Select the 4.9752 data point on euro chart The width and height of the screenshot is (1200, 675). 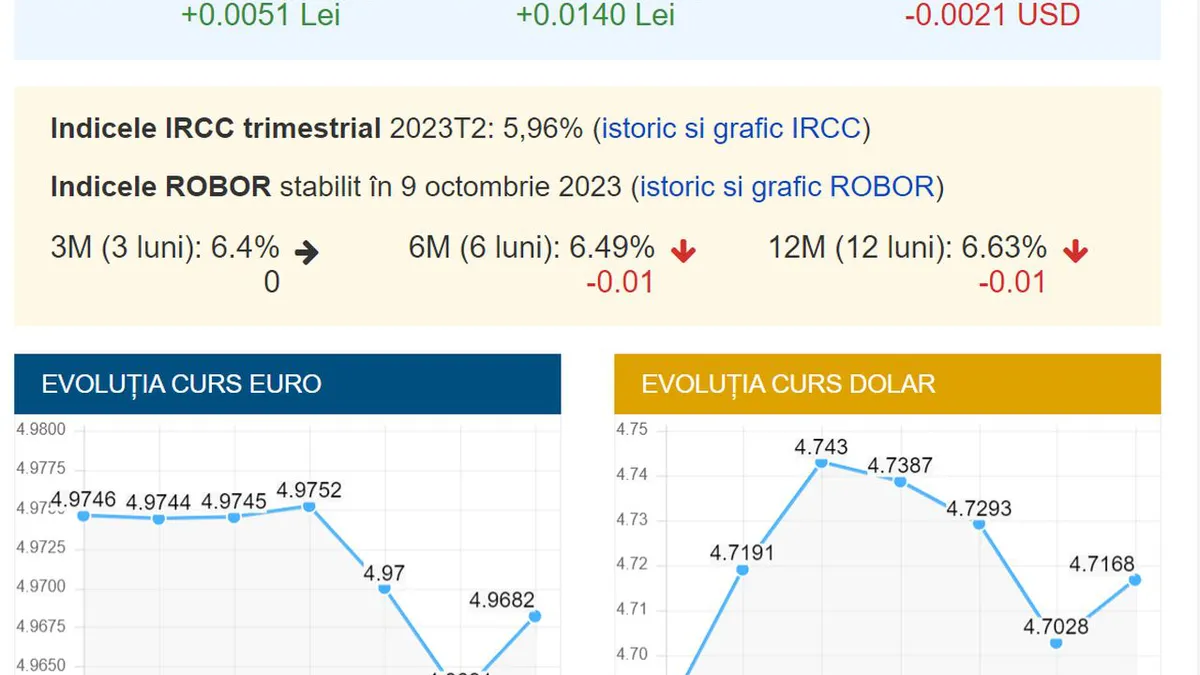[x=309, y=506]
